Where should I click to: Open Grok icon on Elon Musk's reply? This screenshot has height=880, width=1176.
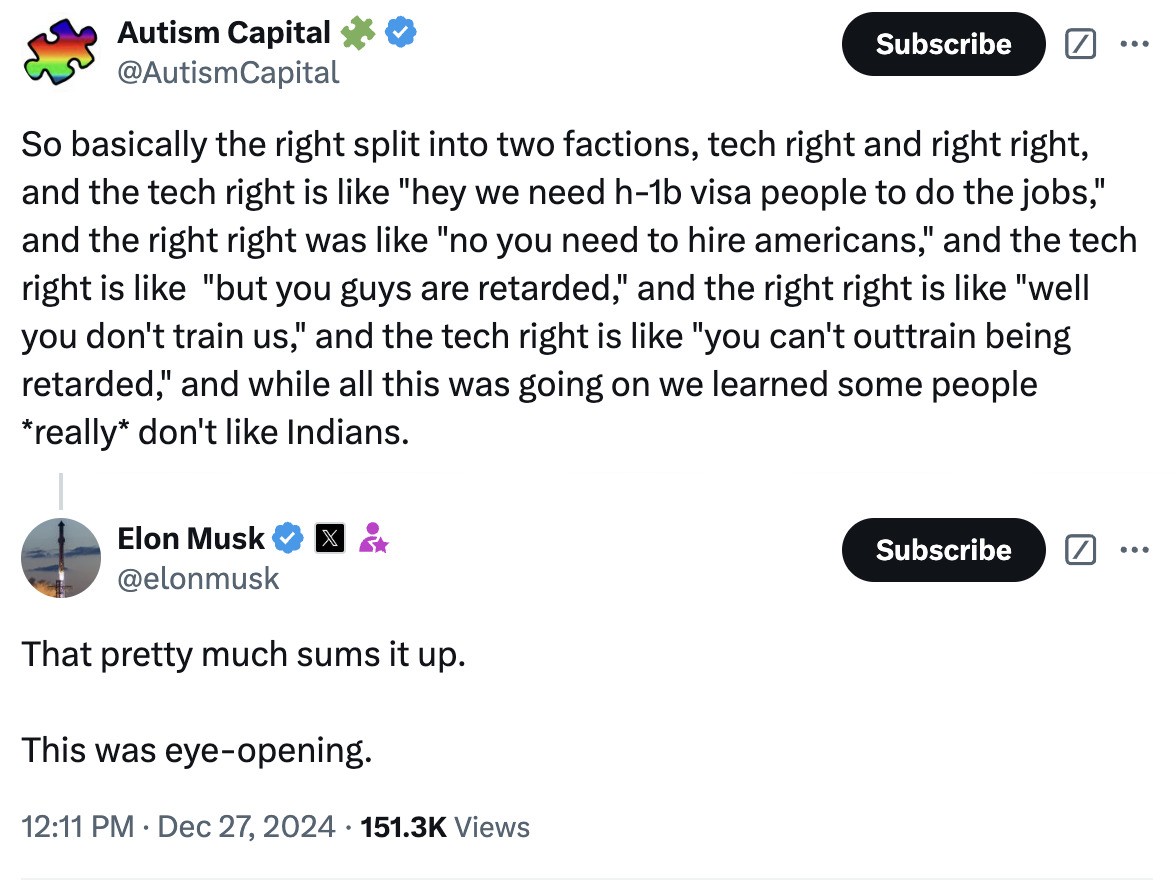pos(1080,550)
